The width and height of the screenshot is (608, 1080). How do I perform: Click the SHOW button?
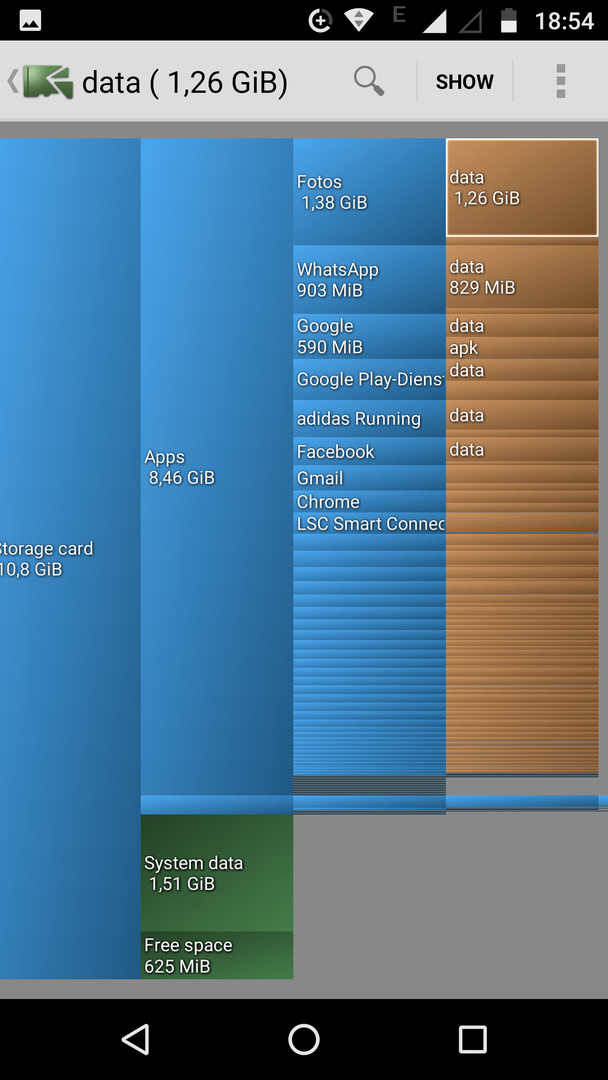pos(465,82)
